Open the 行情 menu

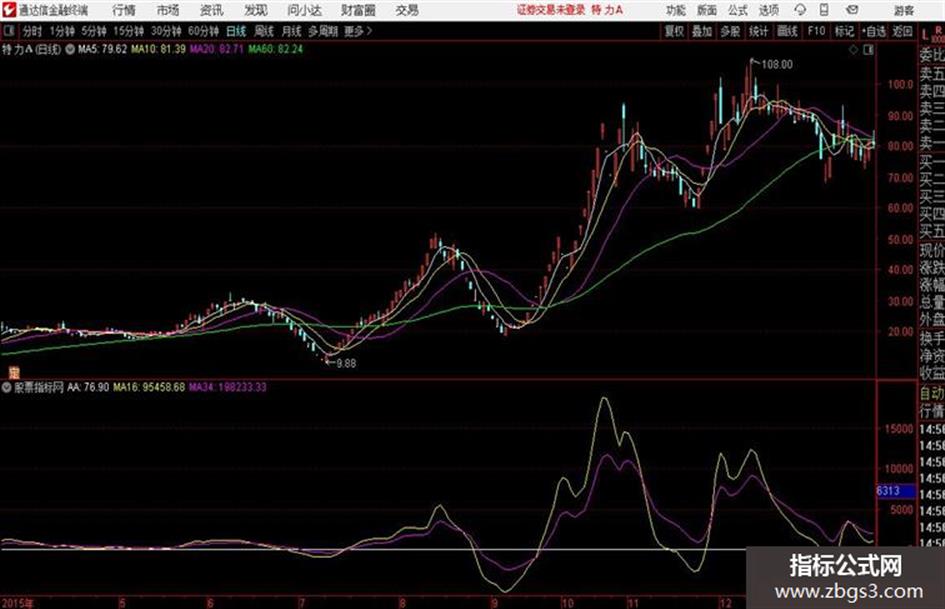tap(124, 10)
